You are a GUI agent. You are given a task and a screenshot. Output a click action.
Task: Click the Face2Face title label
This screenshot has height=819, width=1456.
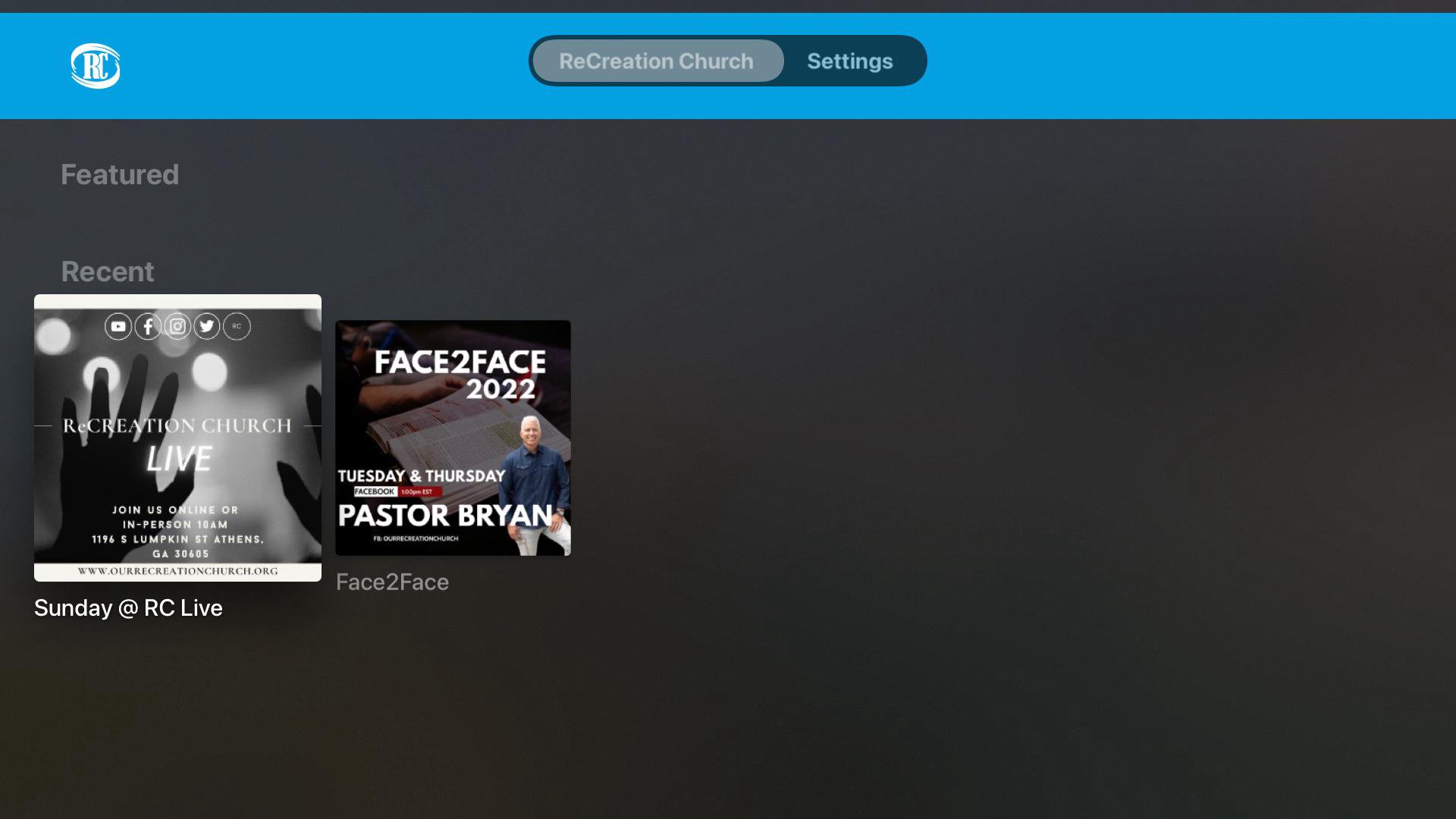[392, 582]
